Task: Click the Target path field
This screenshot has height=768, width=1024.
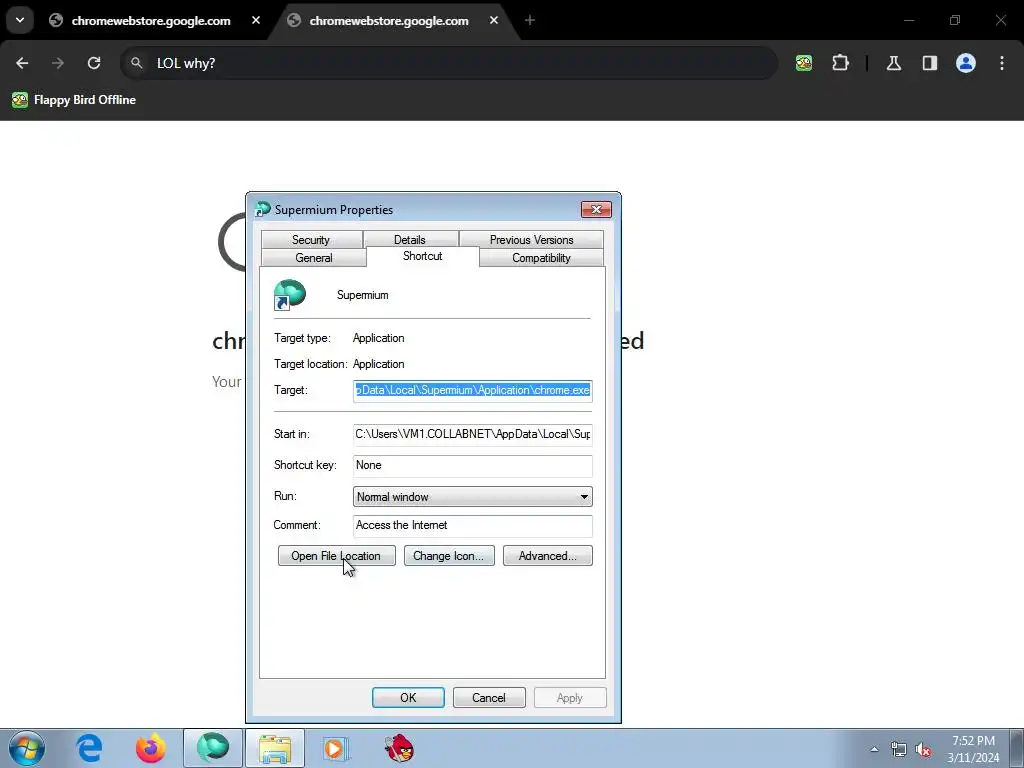Action: (x=473, y=391)
